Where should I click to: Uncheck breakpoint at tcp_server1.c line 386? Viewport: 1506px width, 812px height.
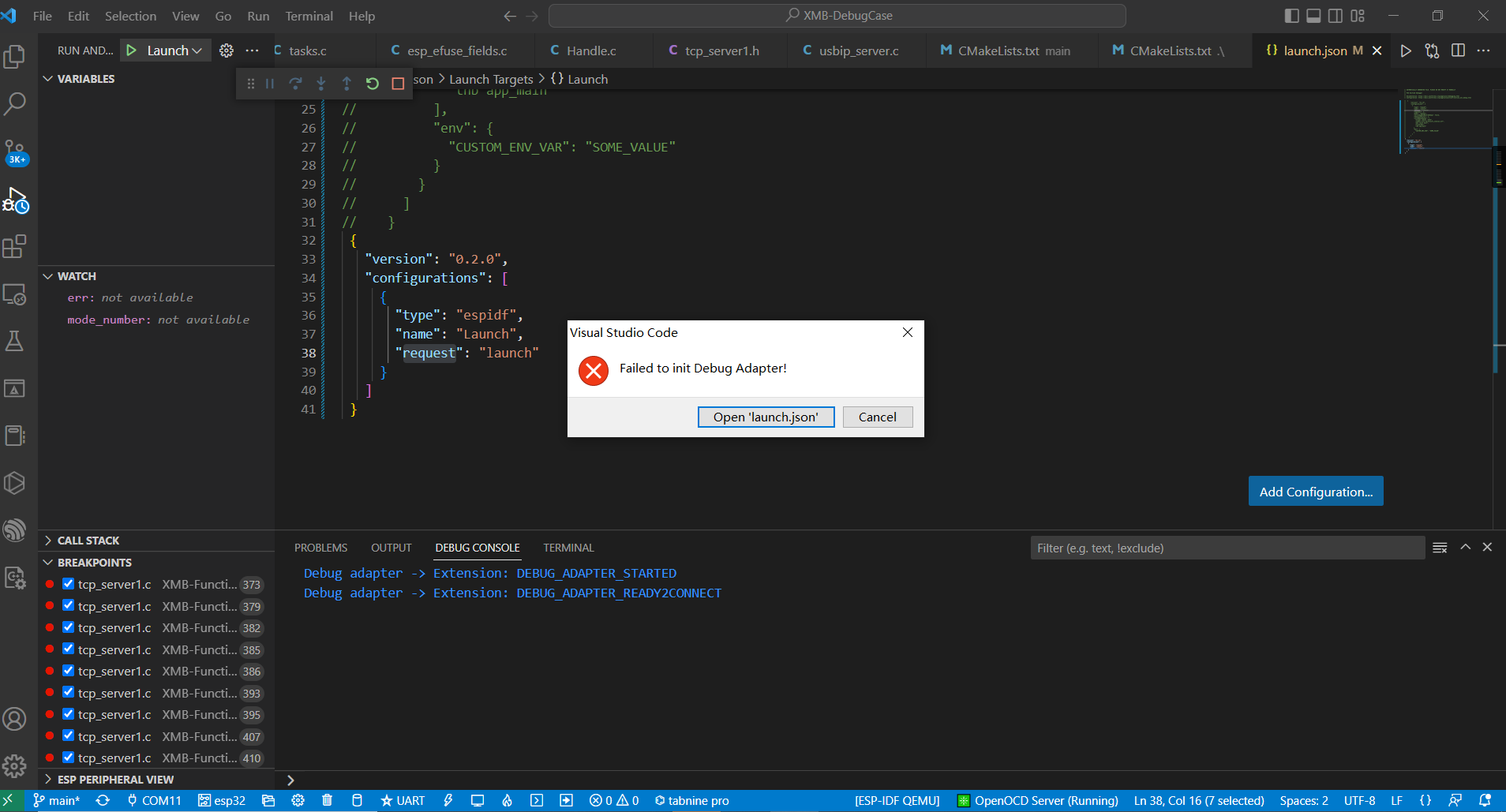(68, 671)
